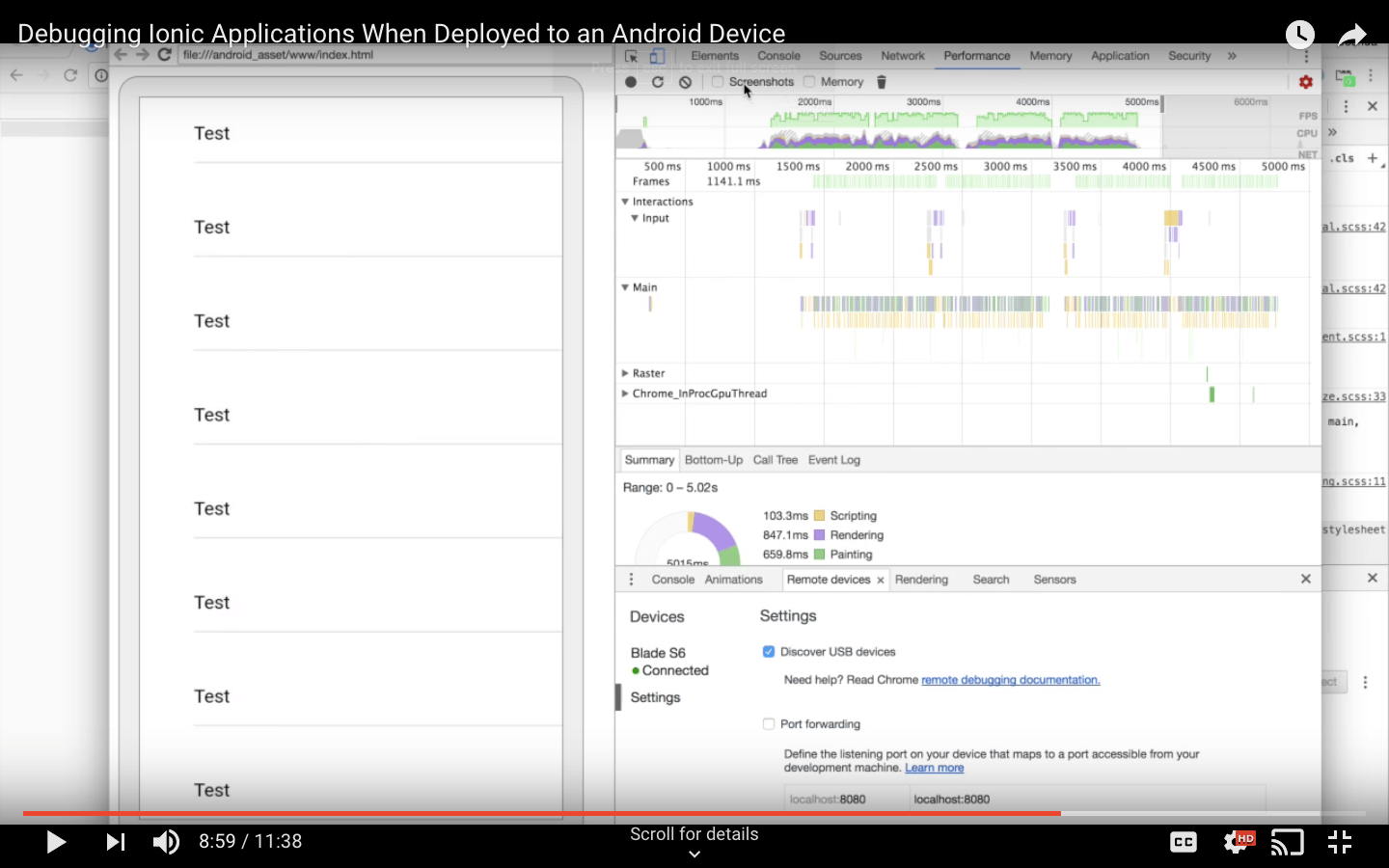Select Settings in Devices list
Viewport: 1389px width, 868px height.
point(656,697)
